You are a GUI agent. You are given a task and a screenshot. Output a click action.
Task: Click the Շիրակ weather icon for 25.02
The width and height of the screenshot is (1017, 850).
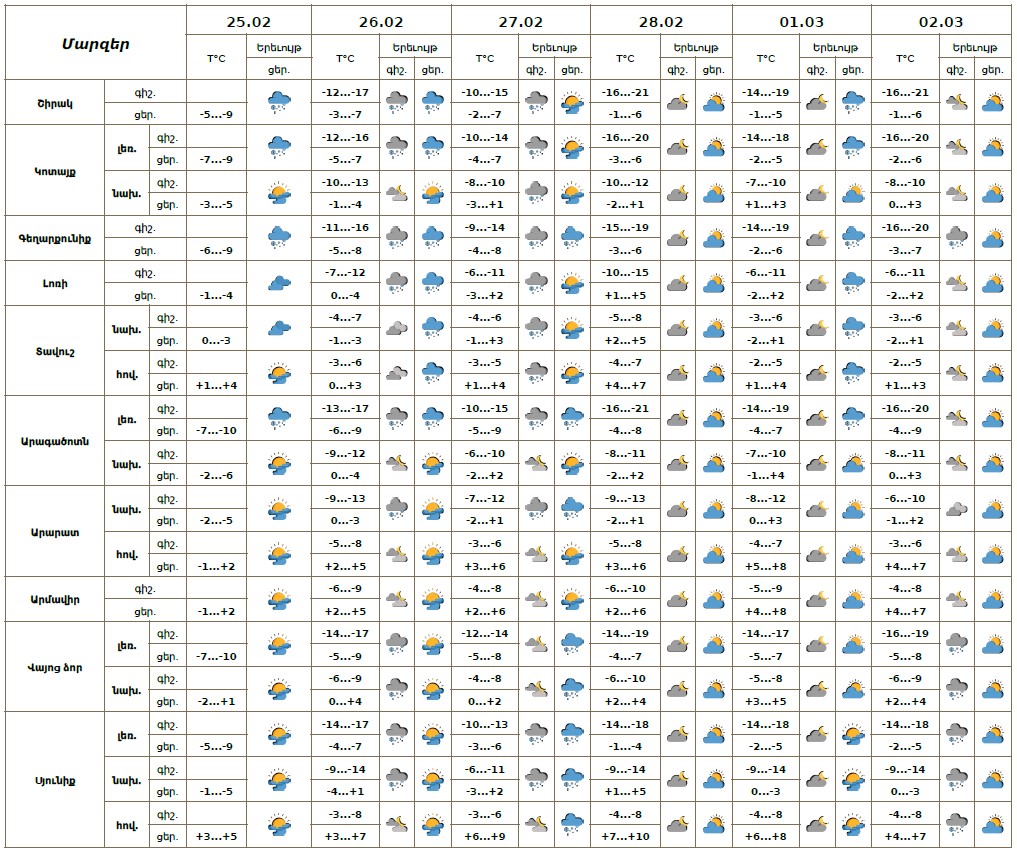[279, 102]
